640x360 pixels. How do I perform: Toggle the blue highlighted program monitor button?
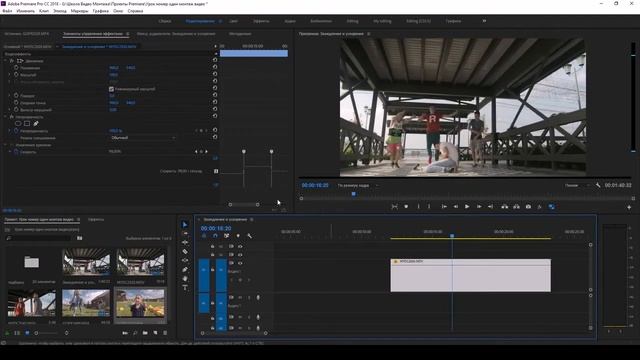tap(551, 207)
